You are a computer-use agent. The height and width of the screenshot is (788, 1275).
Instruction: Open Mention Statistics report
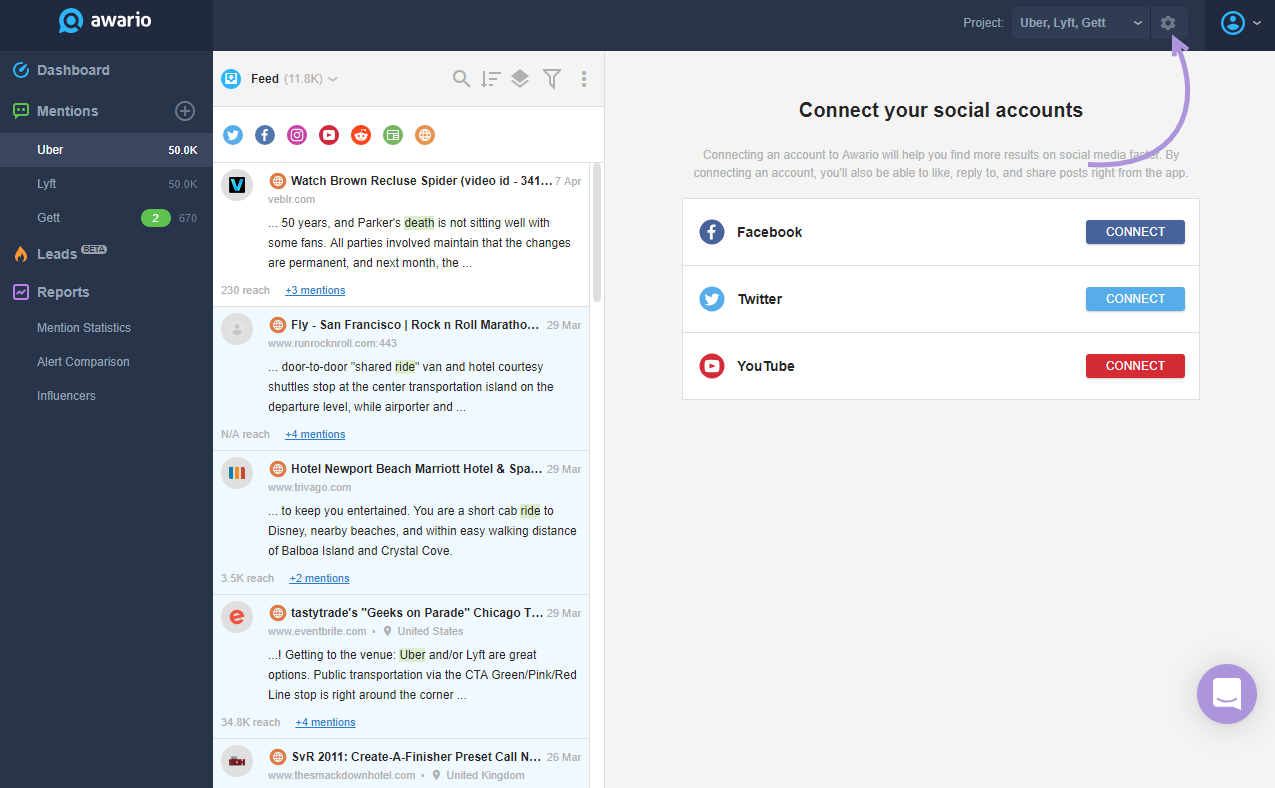coord(84,328)
